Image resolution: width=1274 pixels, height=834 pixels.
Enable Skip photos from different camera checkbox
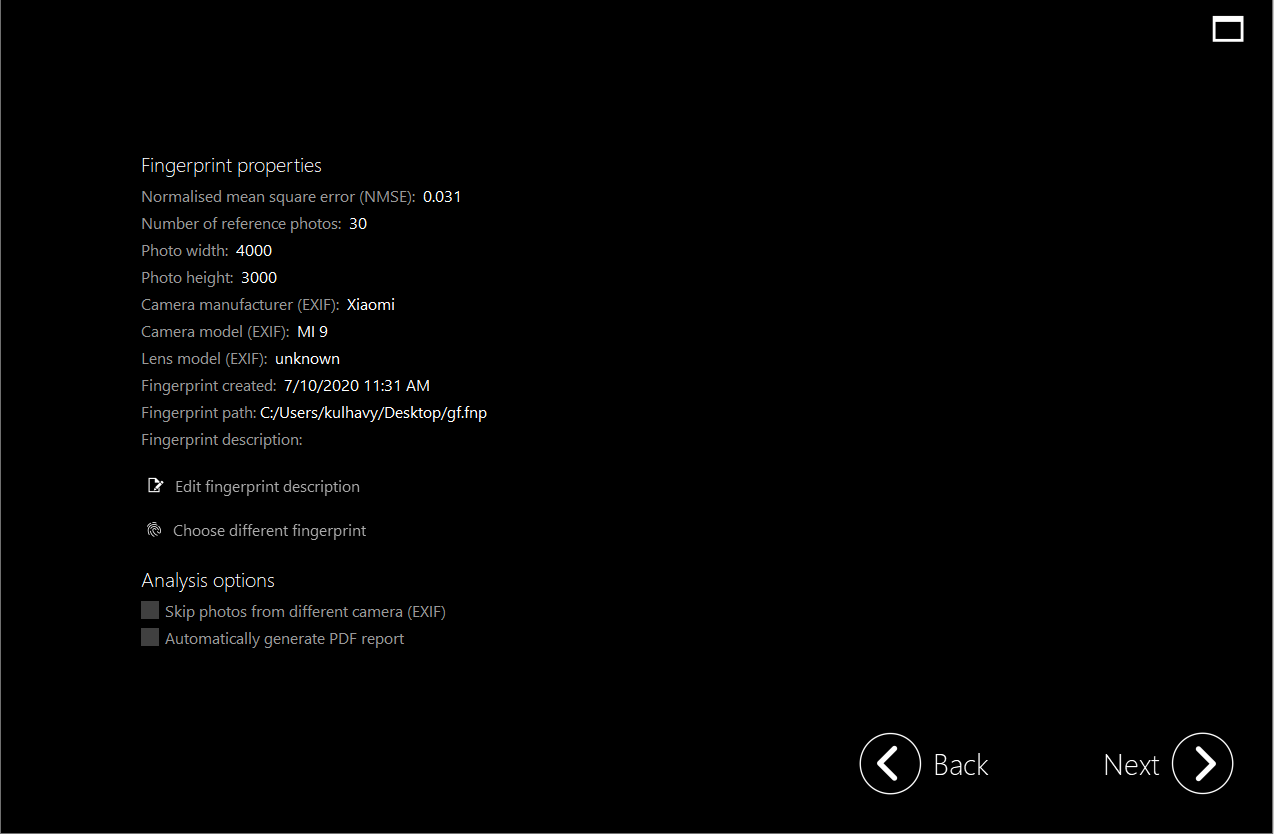coord(150,611)
